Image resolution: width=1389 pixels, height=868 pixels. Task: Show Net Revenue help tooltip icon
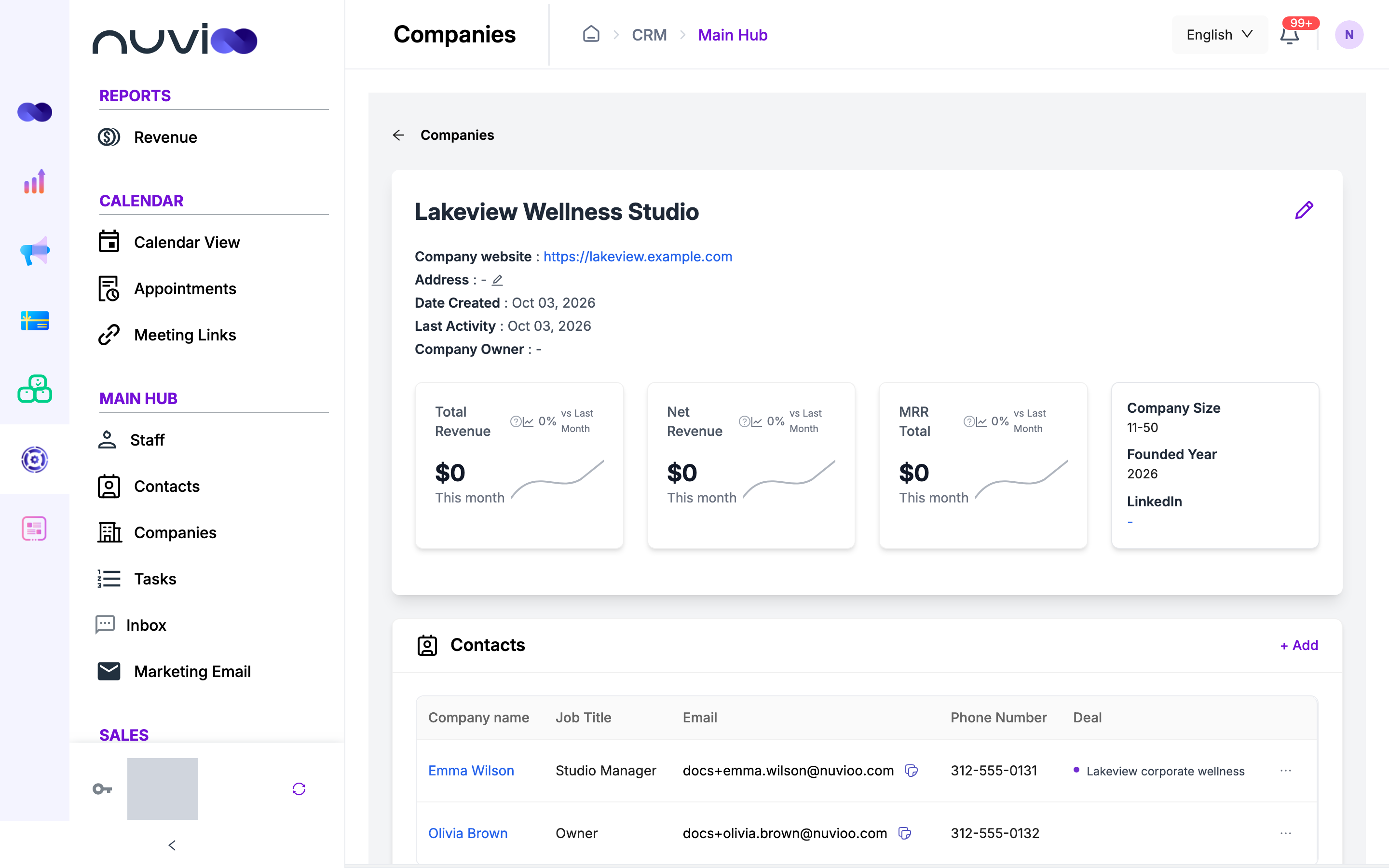point(744,421)
